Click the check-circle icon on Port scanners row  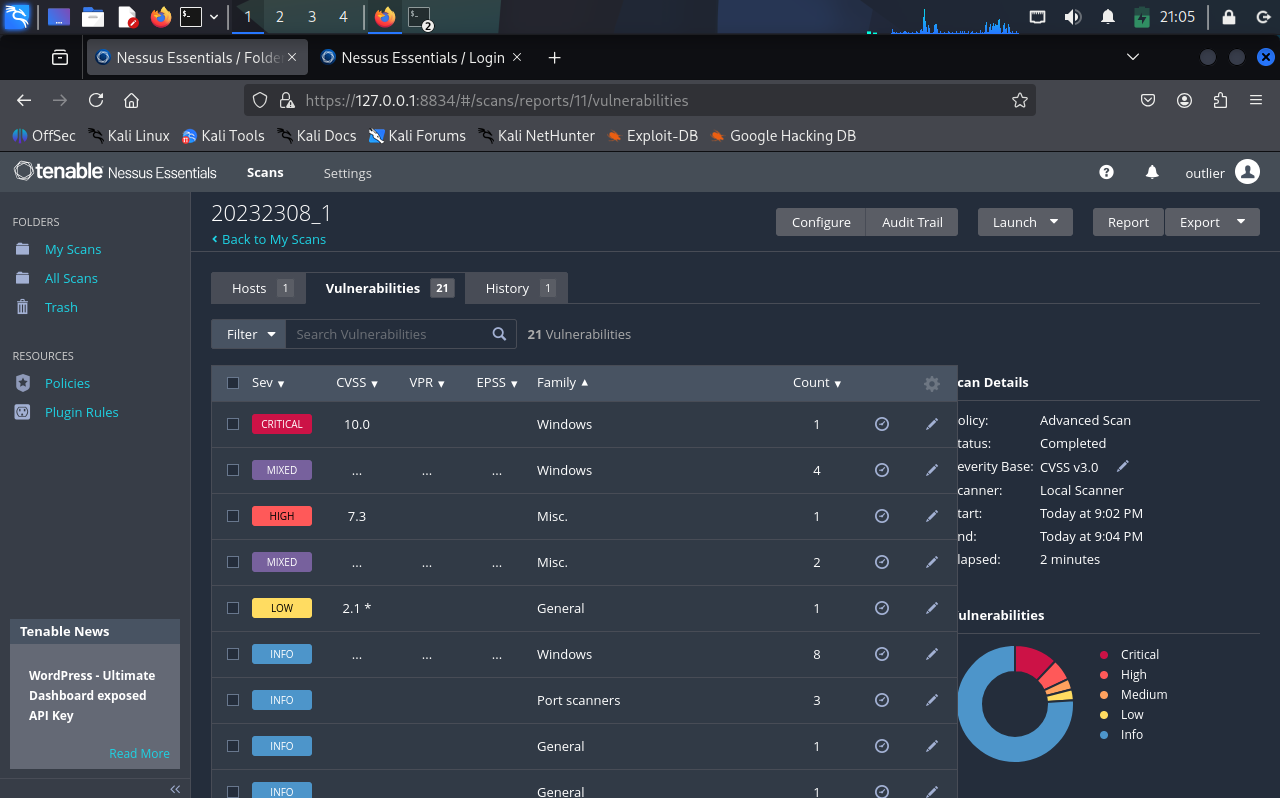[x=882, y=700]
